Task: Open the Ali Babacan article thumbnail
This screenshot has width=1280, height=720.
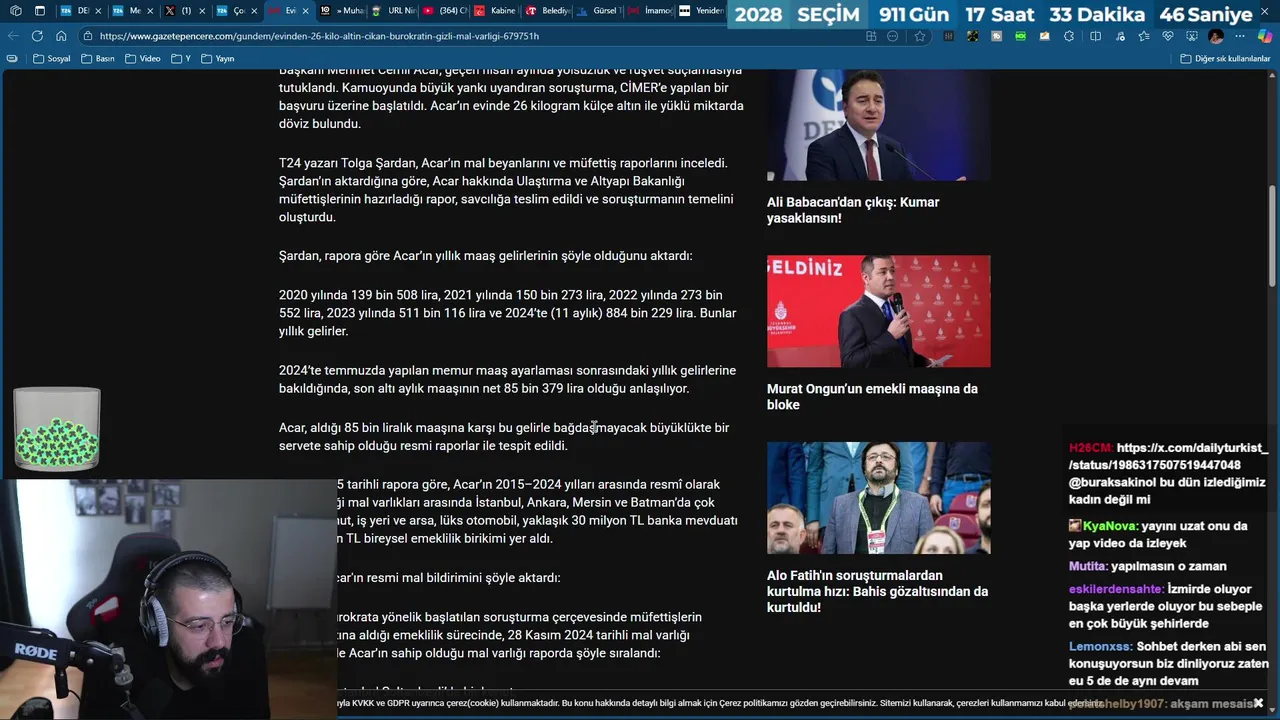Action: pos(879,125)
